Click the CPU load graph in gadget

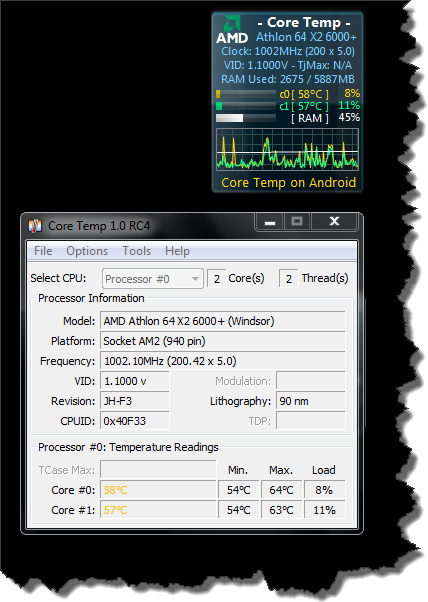[288, 149]
